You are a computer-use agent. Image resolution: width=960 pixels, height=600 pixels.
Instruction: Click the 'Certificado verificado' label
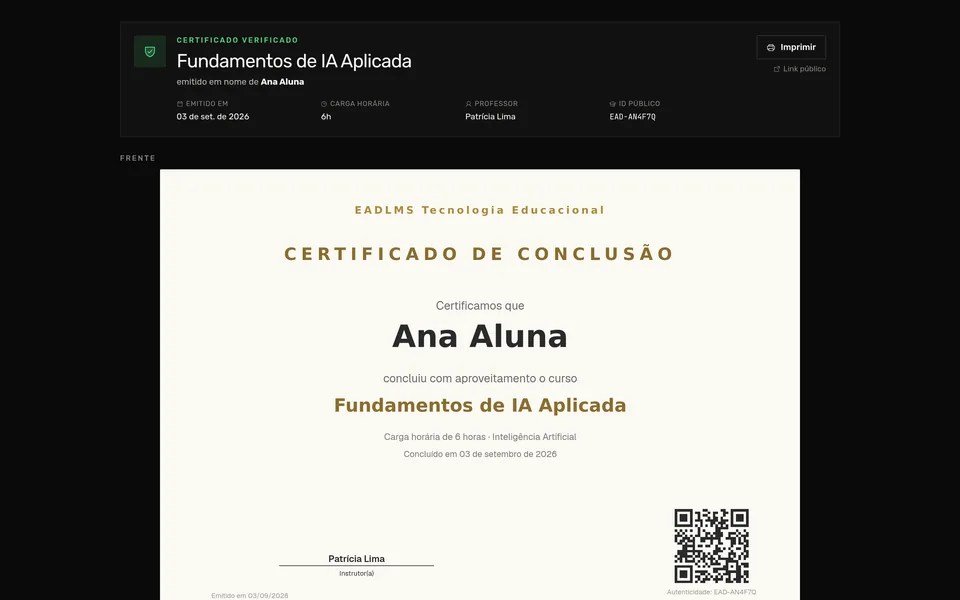238,40
